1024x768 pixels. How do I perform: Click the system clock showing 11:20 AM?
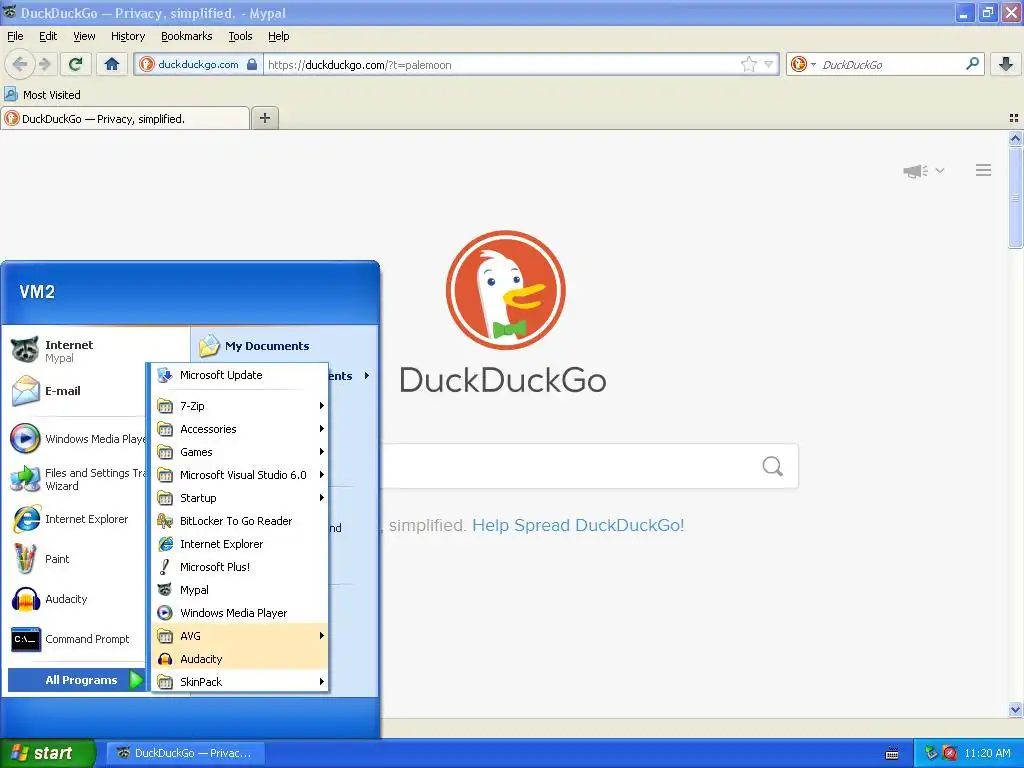tap(987, 753)
